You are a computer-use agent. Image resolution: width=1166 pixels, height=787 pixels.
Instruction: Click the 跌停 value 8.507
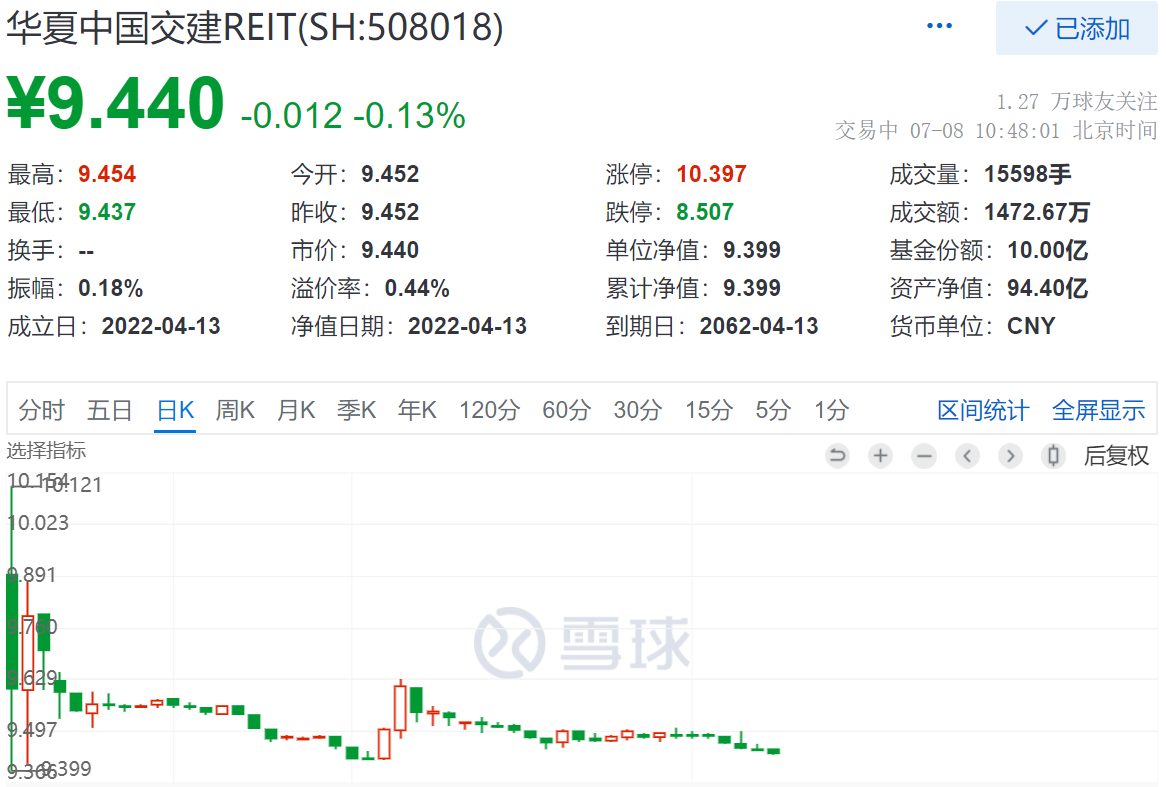point(705,212)
